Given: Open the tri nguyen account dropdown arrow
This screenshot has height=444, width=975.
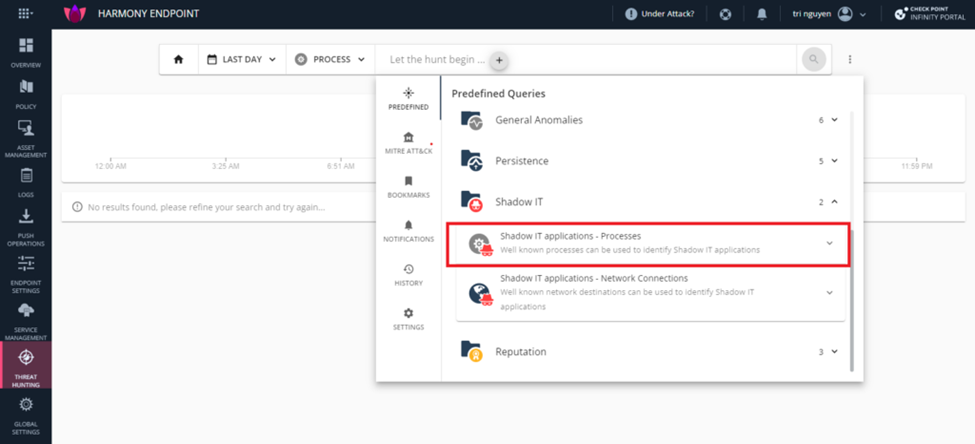Looking at the screenshot, I should 862,14.
